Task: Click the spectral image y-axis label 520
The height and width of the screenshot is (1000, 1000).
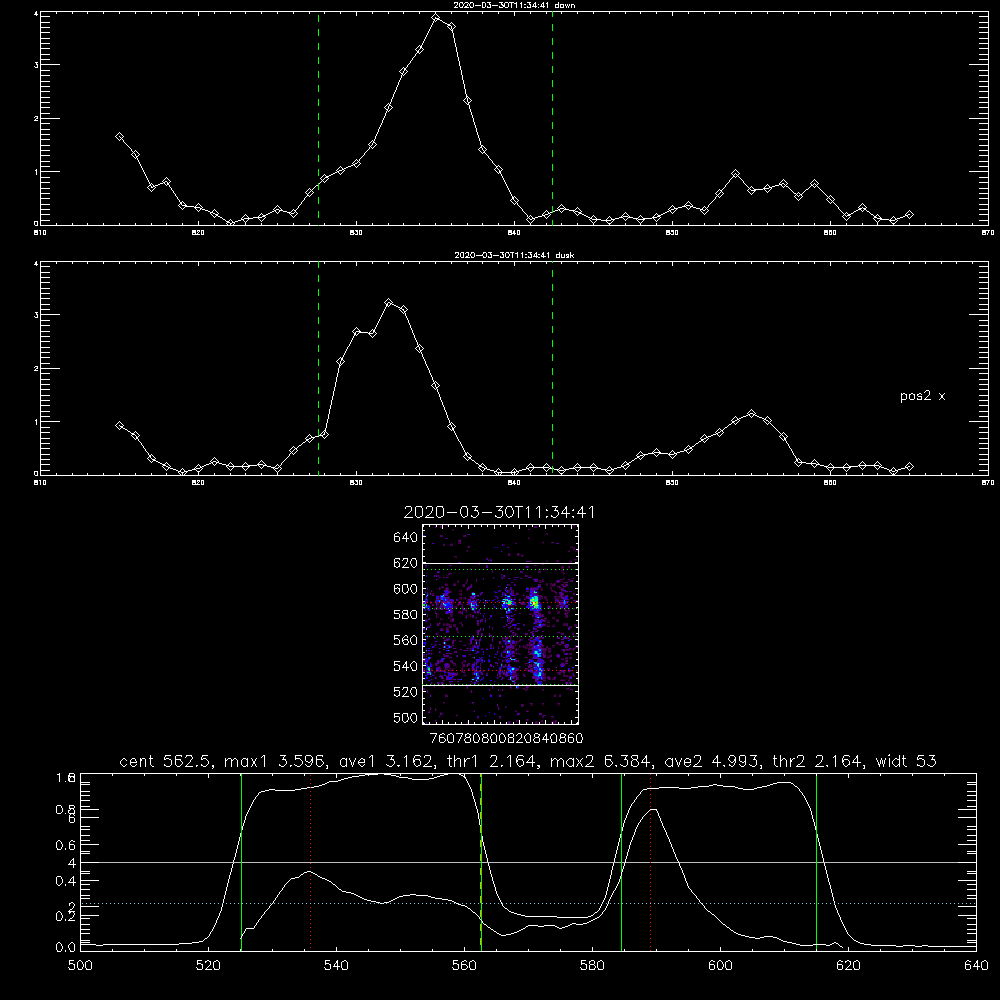Action: coord(405,692)
